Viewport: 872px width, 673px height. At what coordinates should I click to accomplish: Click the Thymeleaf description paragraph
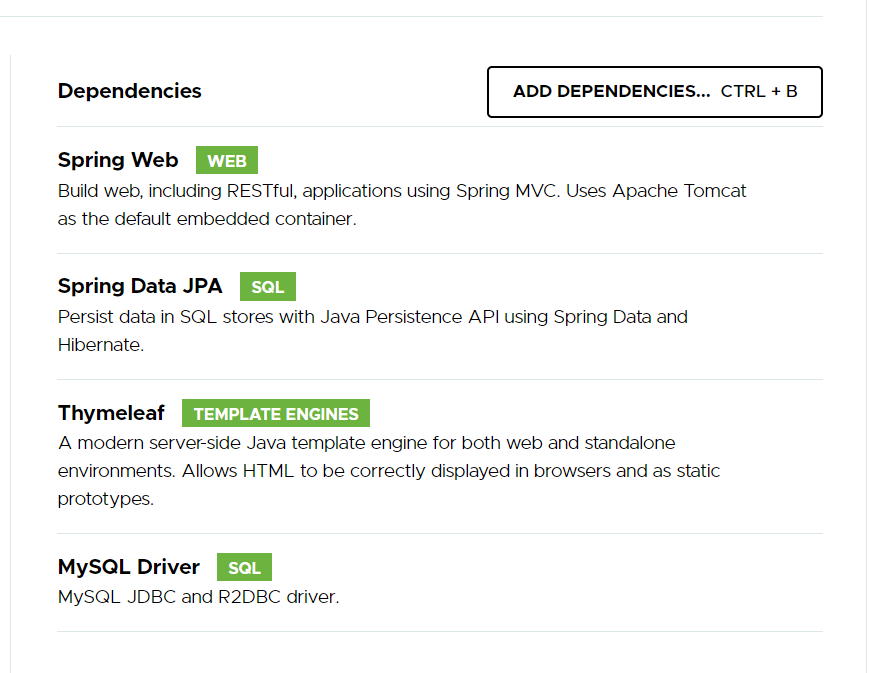(x=388, y=470)
